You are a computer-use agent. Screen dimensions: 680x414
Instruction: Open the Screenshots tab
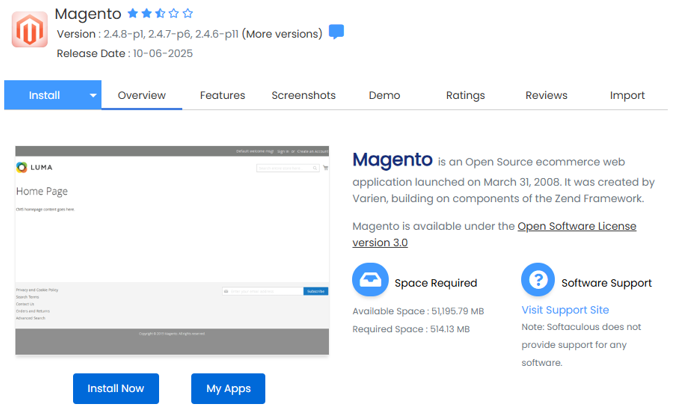tap(303, 96)
